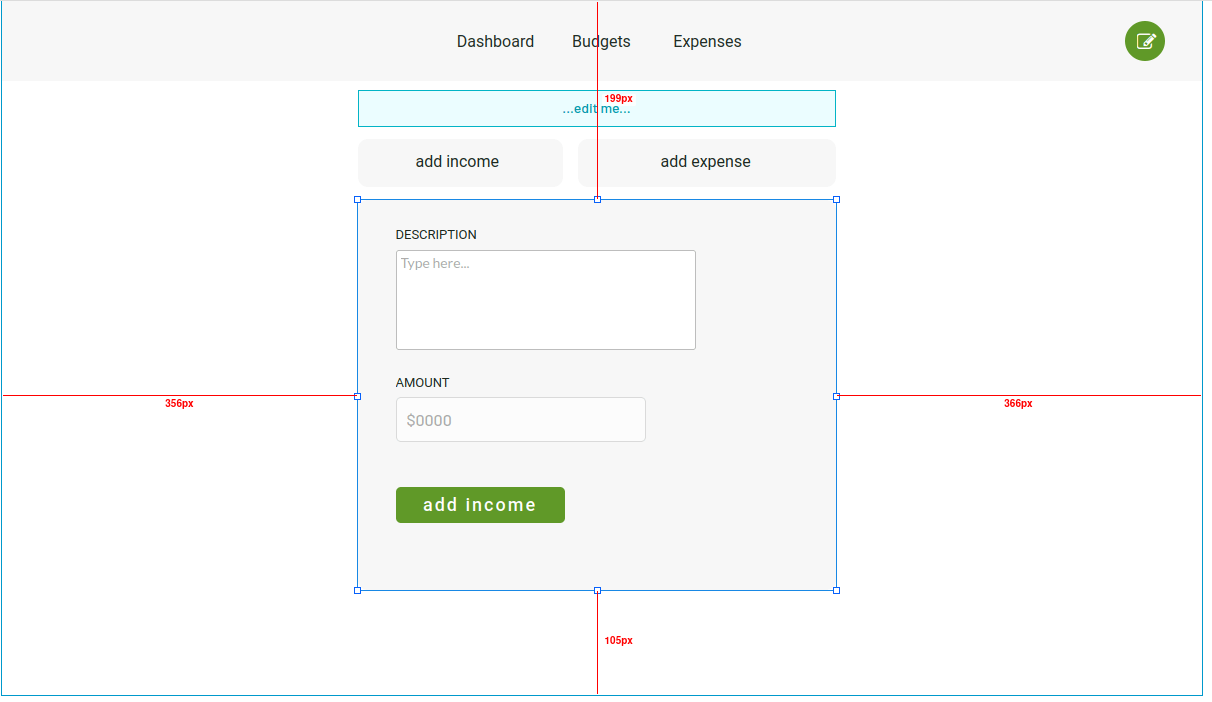This screenshot has width=1212, height=702.
Task: Click the Amount '$0000' input box
Action: click(x=520, y=419)
